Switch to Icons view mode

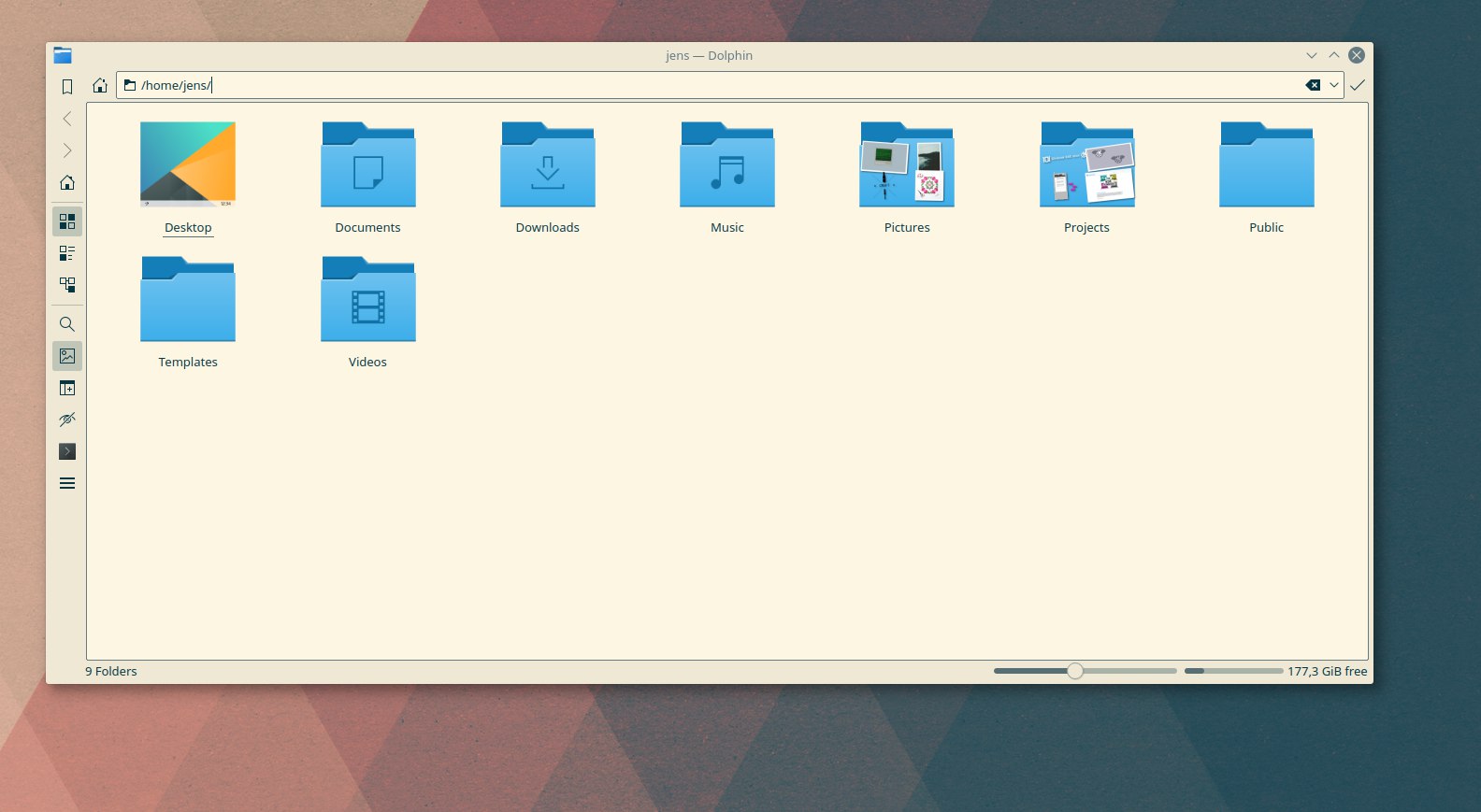[67, 221]
